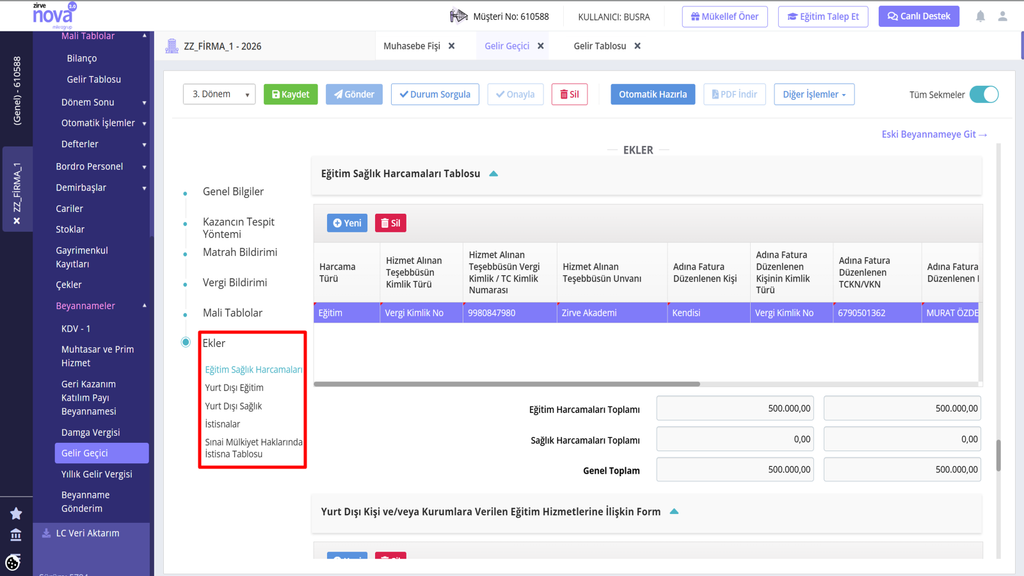Click the table's horizontal scrollbar
1024x576 pixels.
tap(507, 384)
